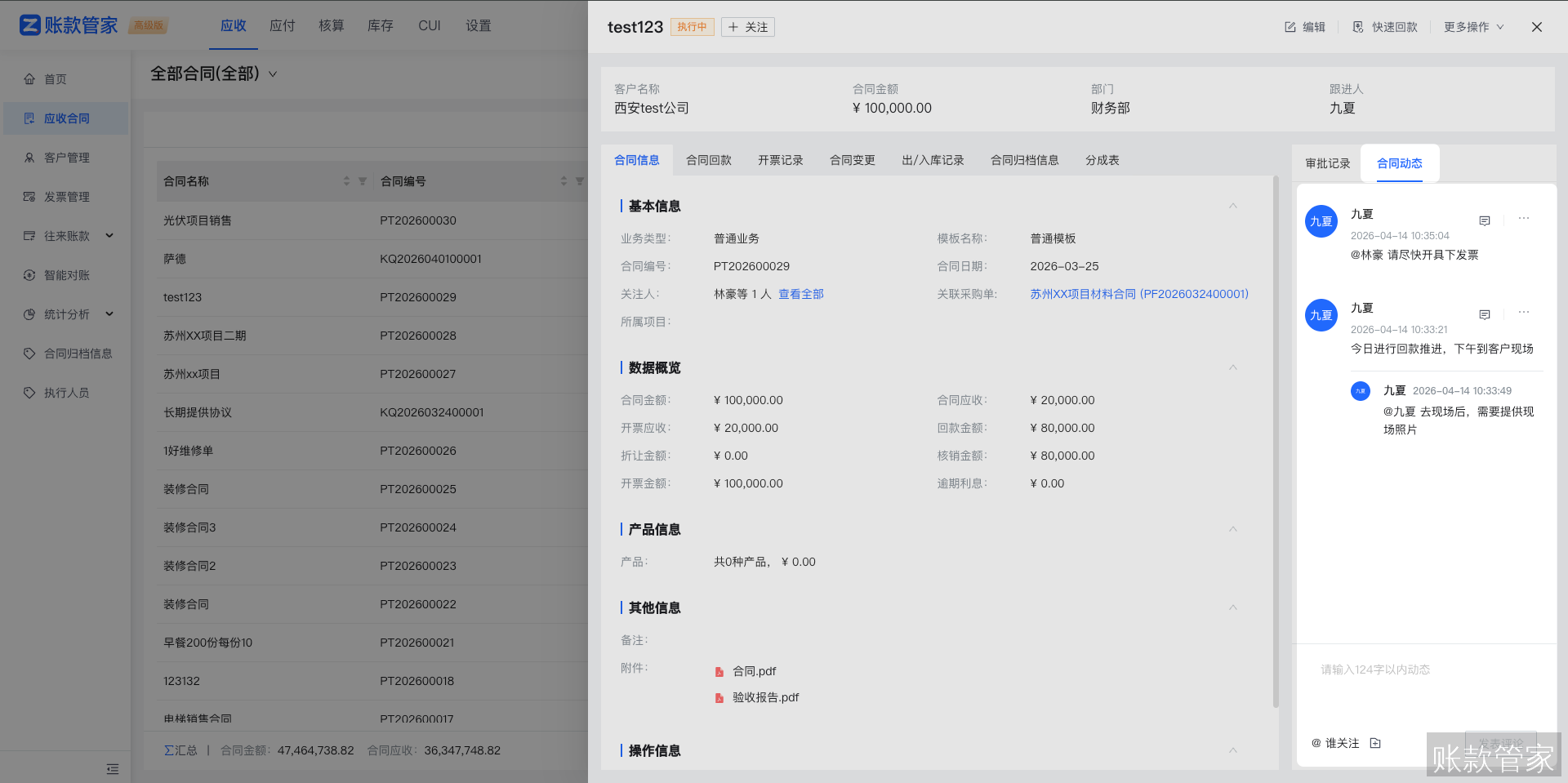Select the 长期提供协议 contract row
The height and width of the screenshot is (783, 1568).
click(372, 412)
